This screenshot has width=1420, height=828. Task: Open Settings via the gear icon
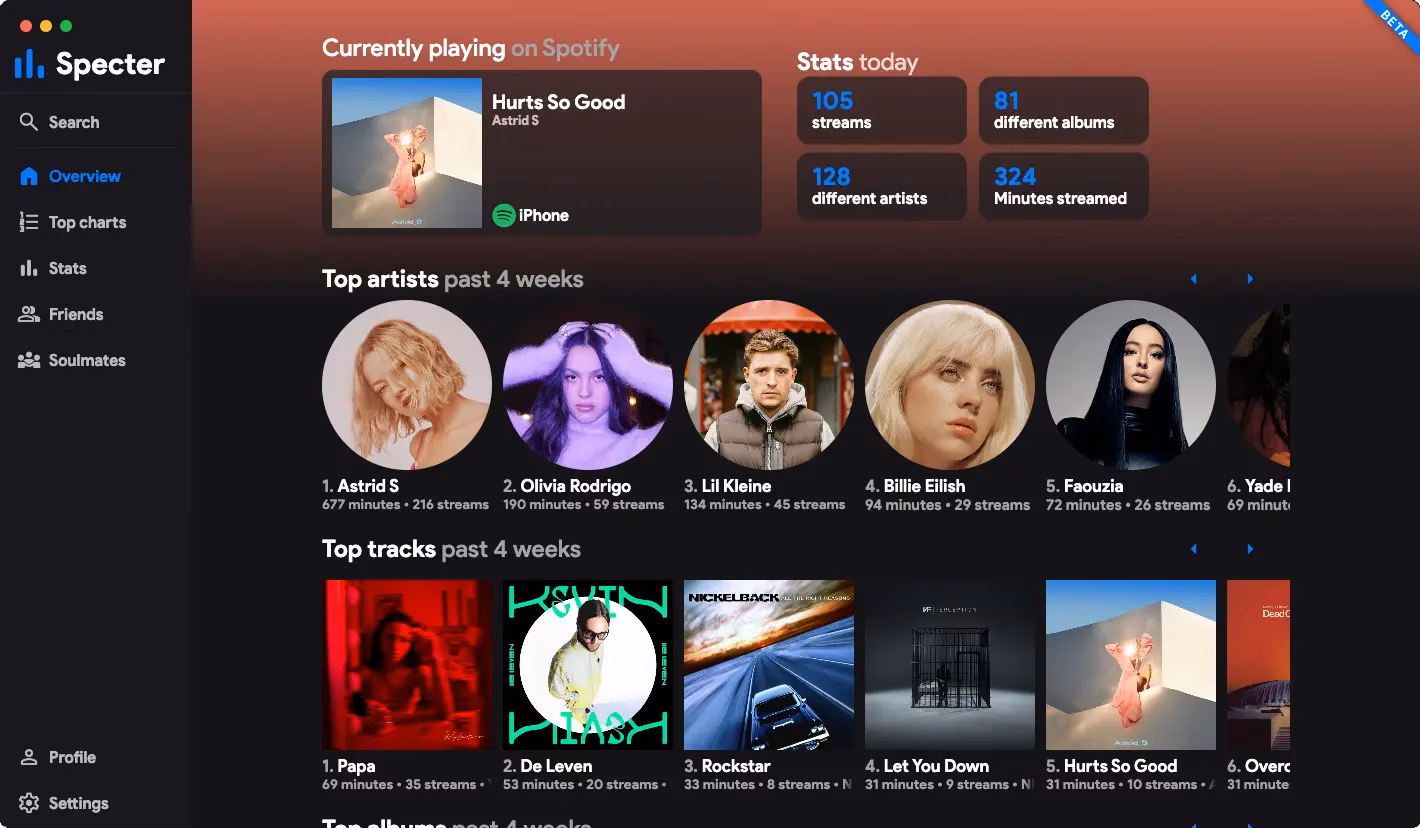click(28, 803)
